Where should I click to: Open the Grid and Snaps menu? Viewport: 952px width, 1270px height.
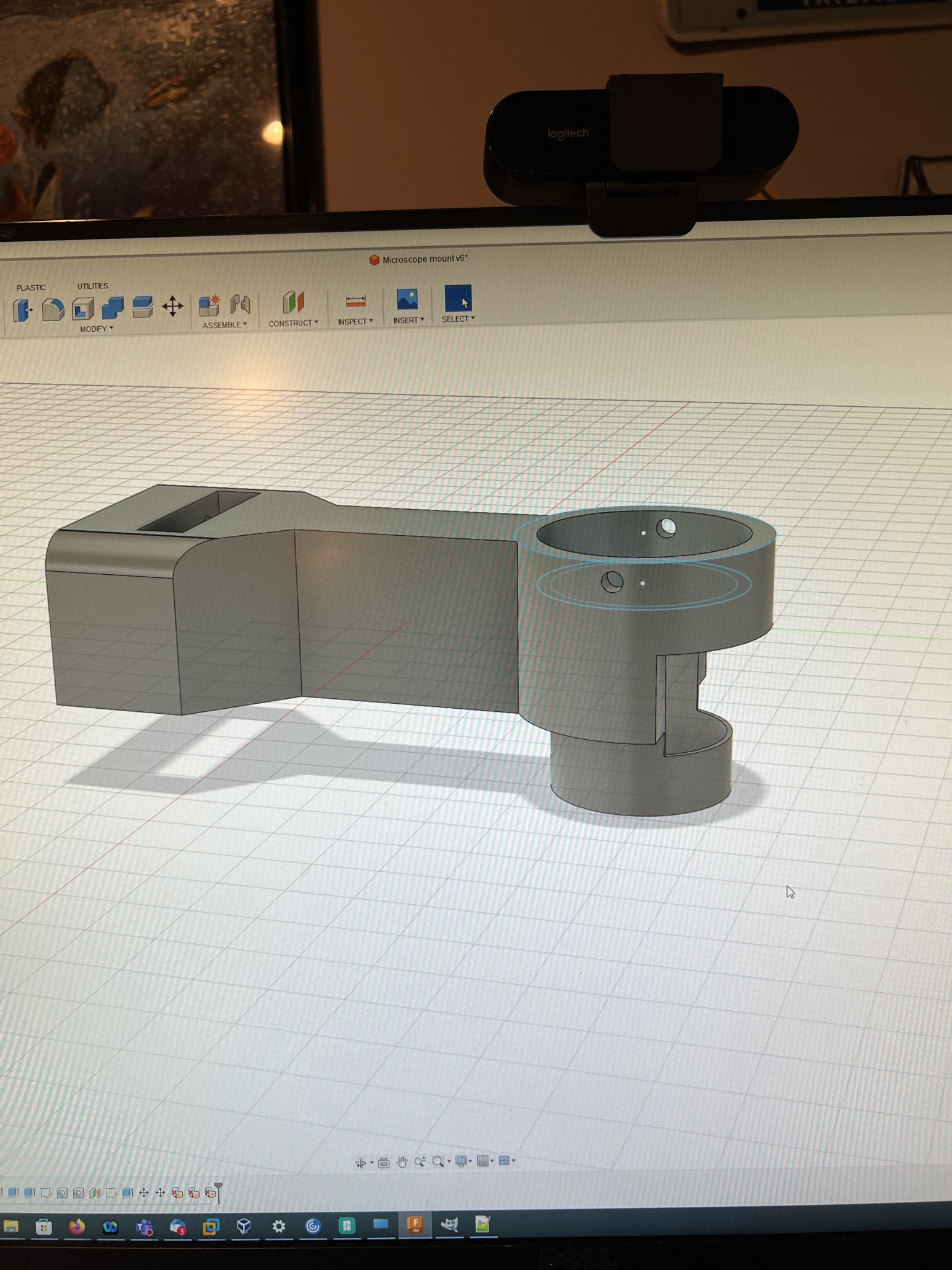pos(485,1161)
